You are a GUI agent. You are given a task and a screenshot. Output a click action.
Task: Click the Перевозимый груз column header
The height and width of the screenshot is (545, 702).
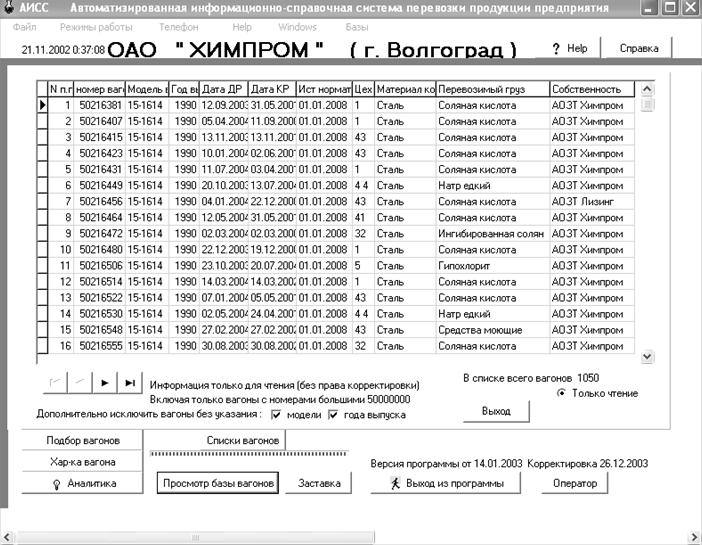pos(493,89)
